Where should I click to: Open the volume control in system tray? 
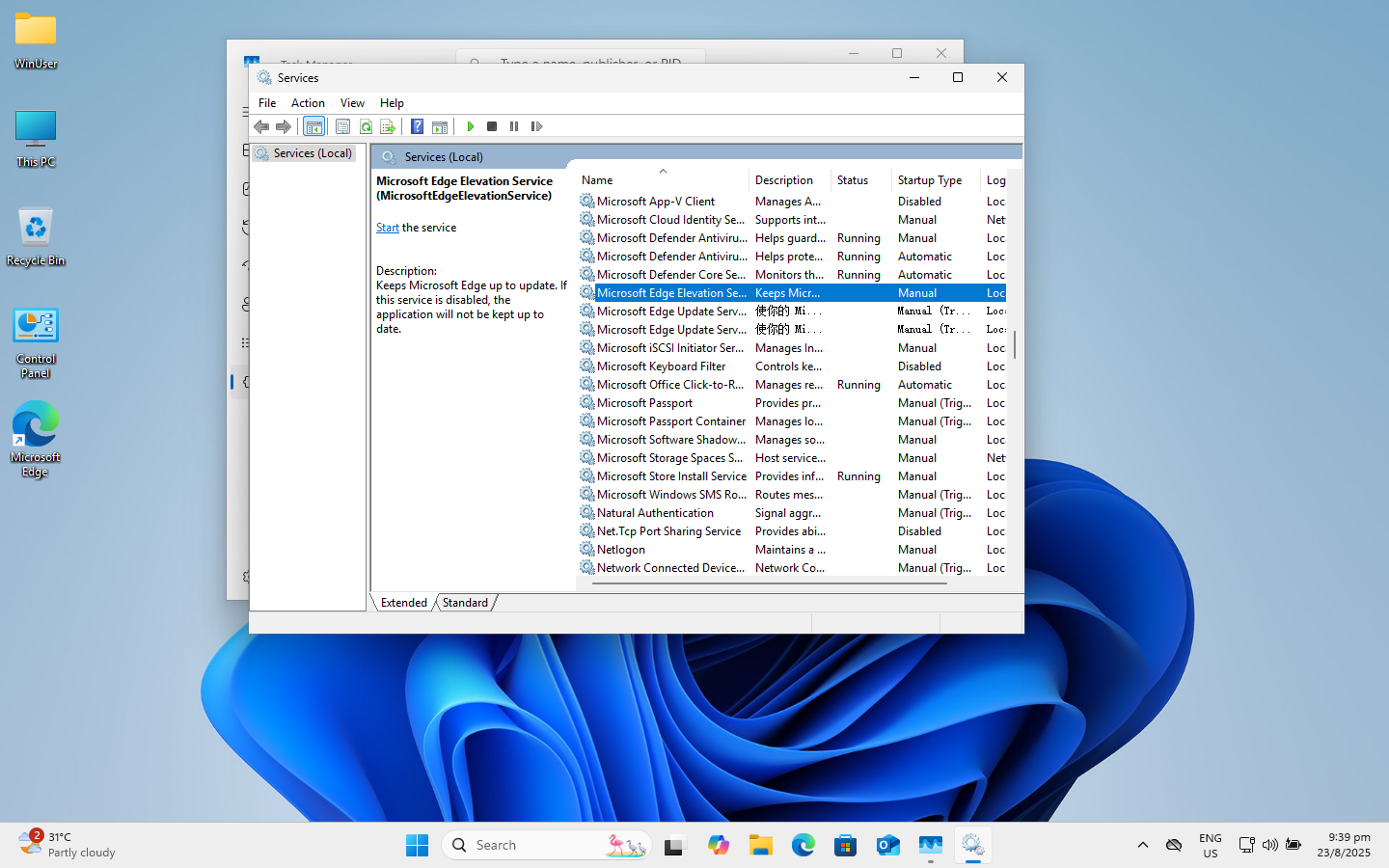[x=1270, y=845]
